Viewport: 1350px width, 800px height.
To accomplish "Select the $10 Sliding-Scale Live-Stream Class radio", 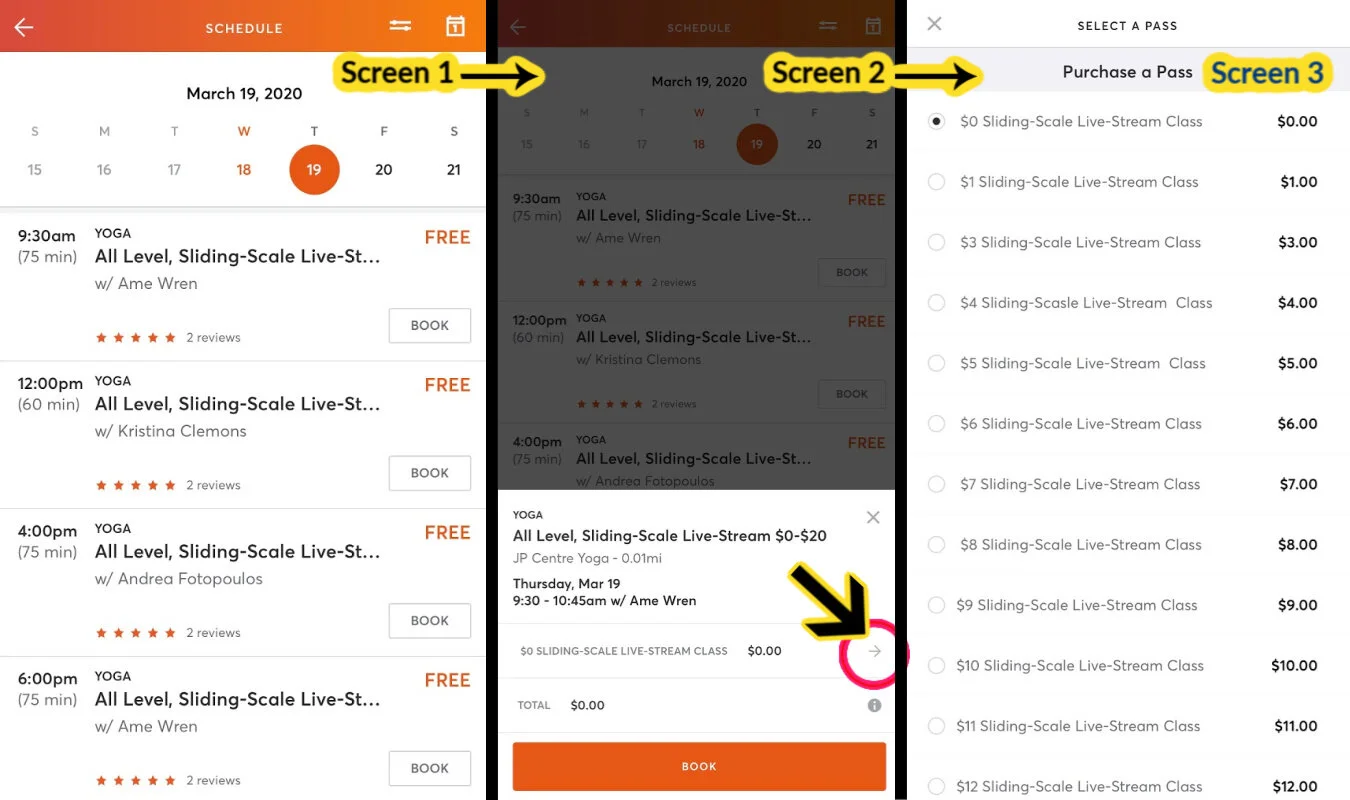I will point(936,666).
